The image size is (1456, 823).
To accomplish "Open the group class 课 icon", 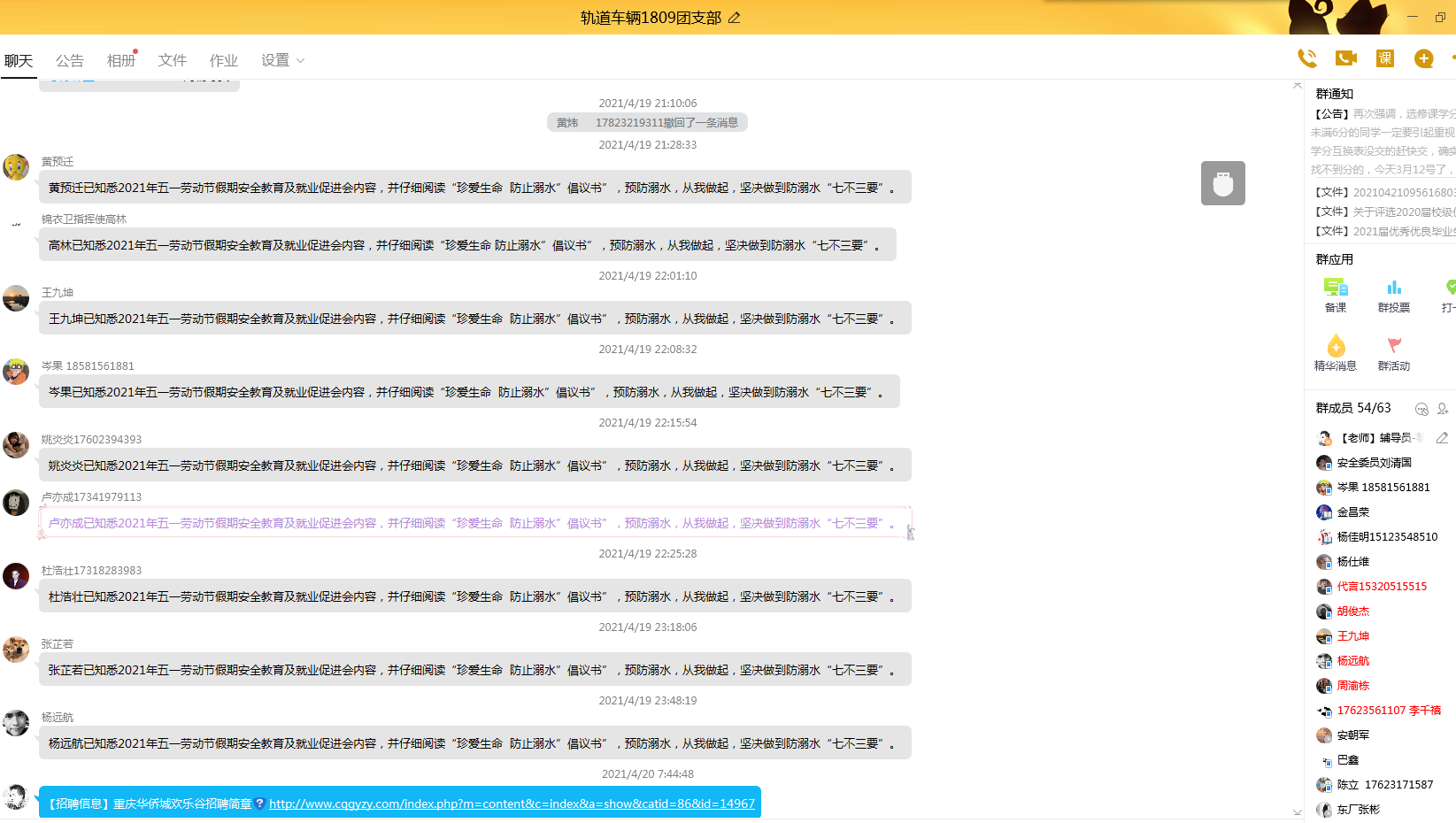I will (1384, 58).
